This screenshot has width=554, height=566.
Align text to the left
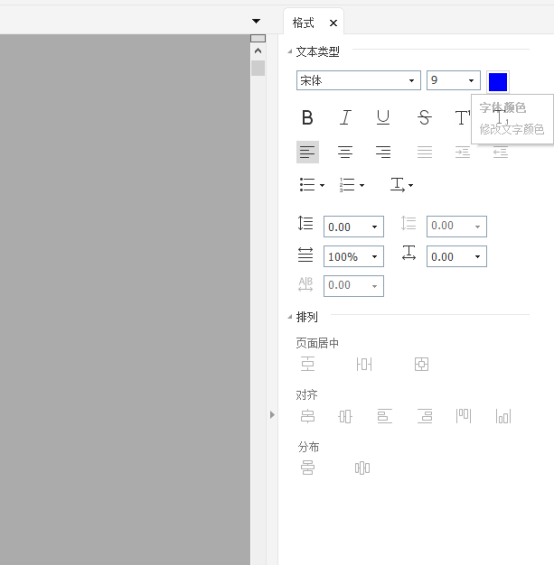[307, 152]
